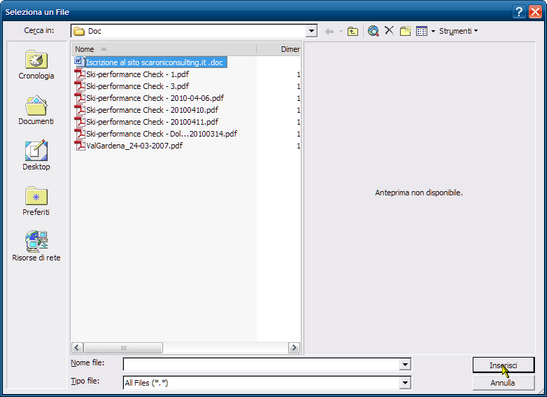This screenshot has height=397, width=547.
Task: Go to Documenti folder shortcut
Action: (36, 111)
